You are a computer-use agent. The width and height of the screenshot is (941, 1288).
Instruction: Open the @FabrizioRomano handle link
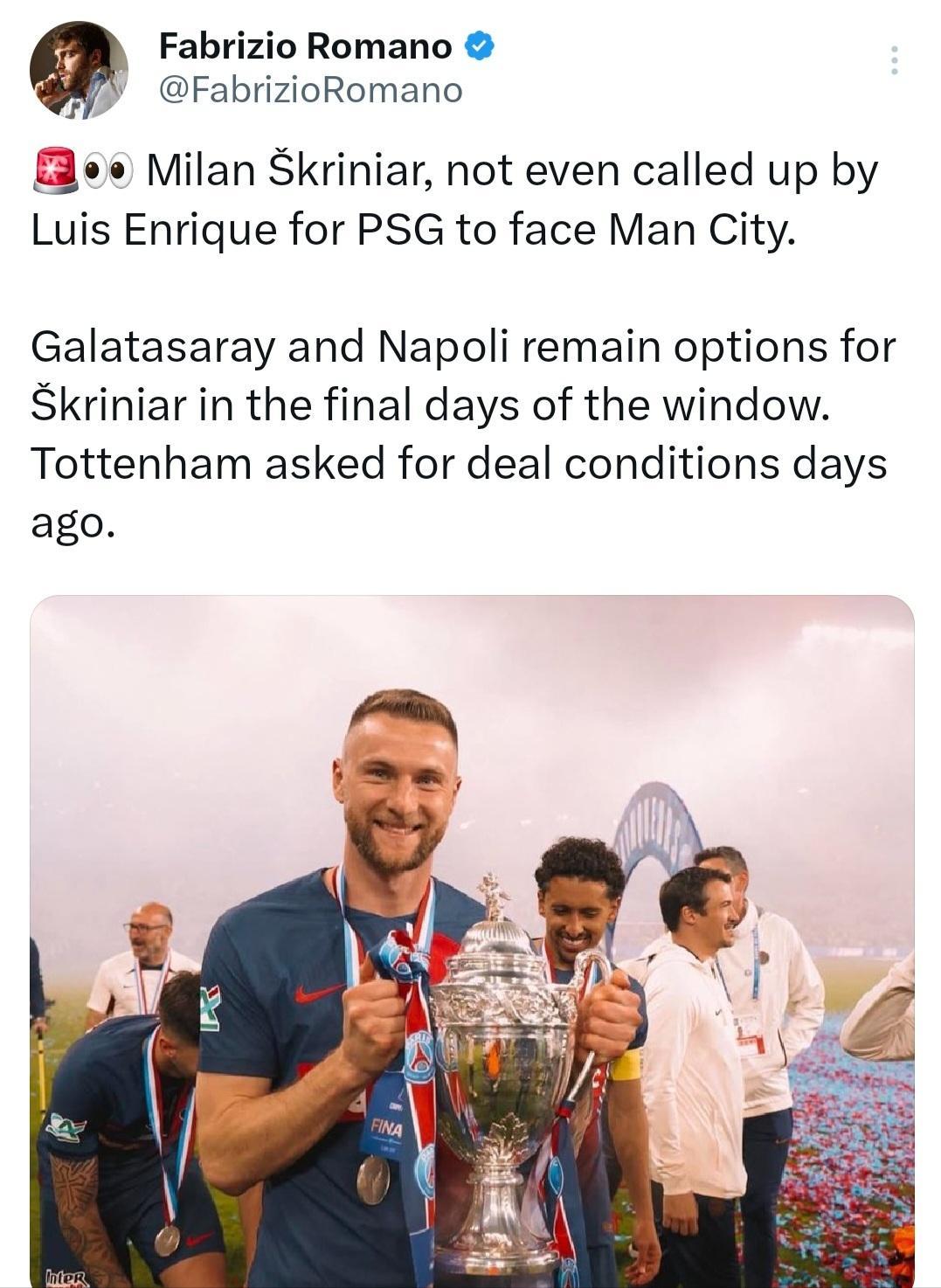pos(310,89)
